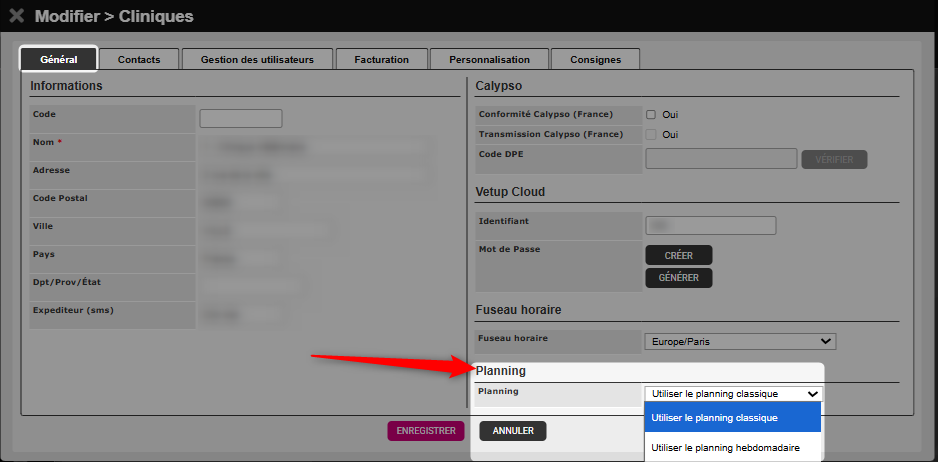
Task: Click the Code input field
Action: 241,118
